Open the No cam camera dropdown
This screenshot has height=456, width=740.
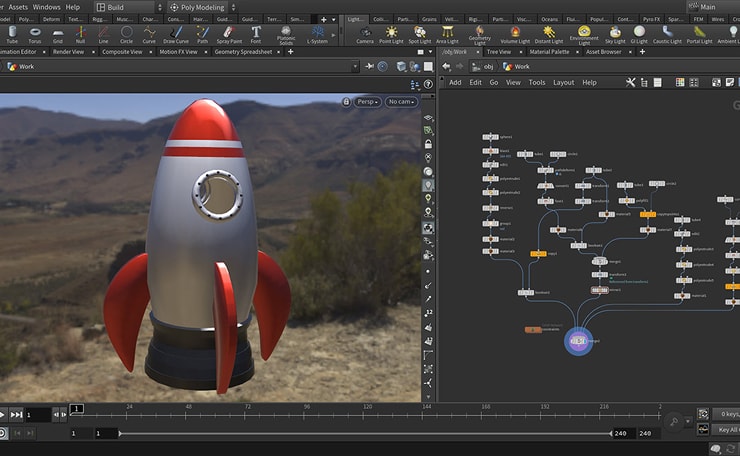coord(403,101)
